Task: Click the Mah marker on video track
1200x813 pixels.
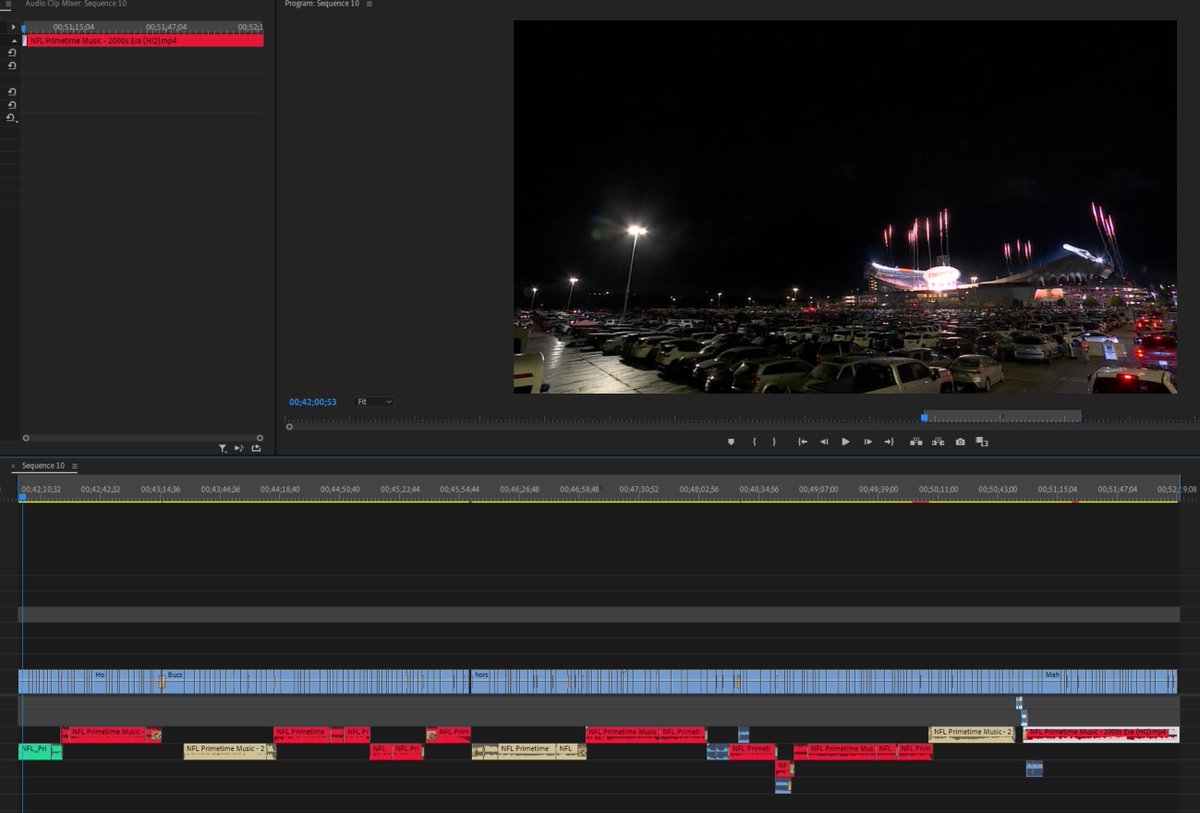Action: (x=1052, y=675)
